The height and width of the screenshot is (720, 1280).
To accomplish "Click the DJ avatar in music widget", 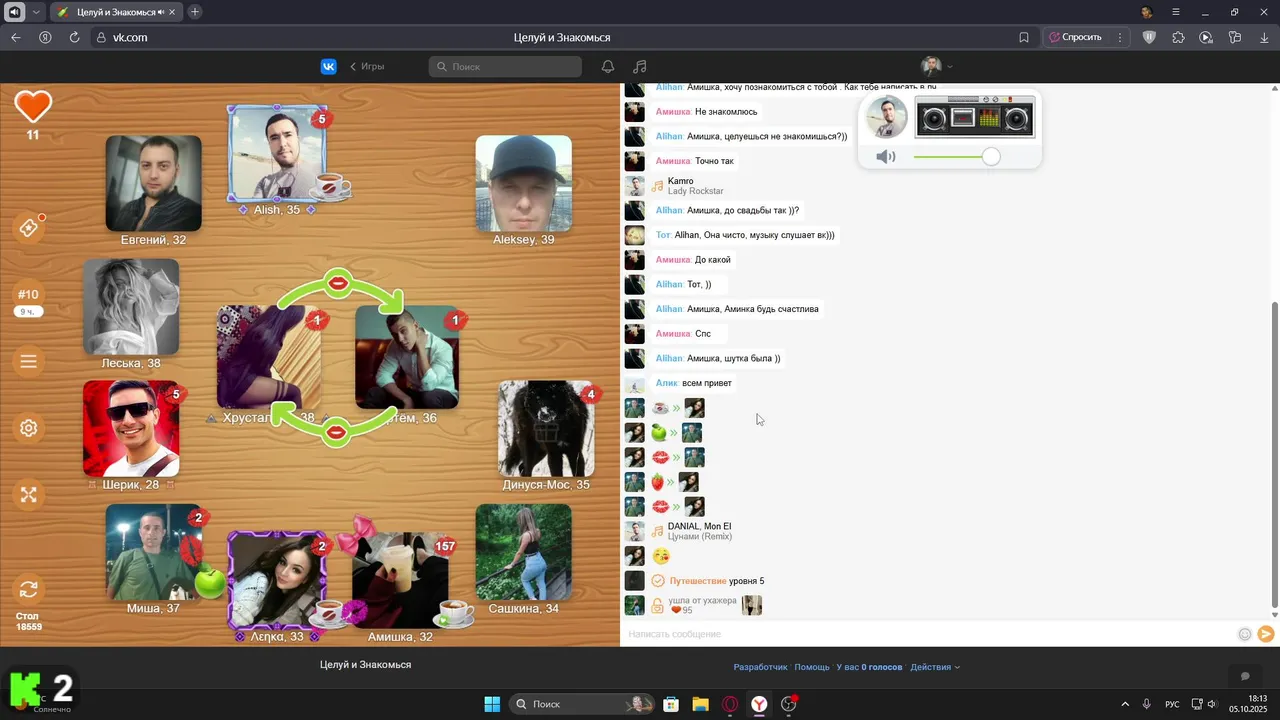I will [886, 118].
